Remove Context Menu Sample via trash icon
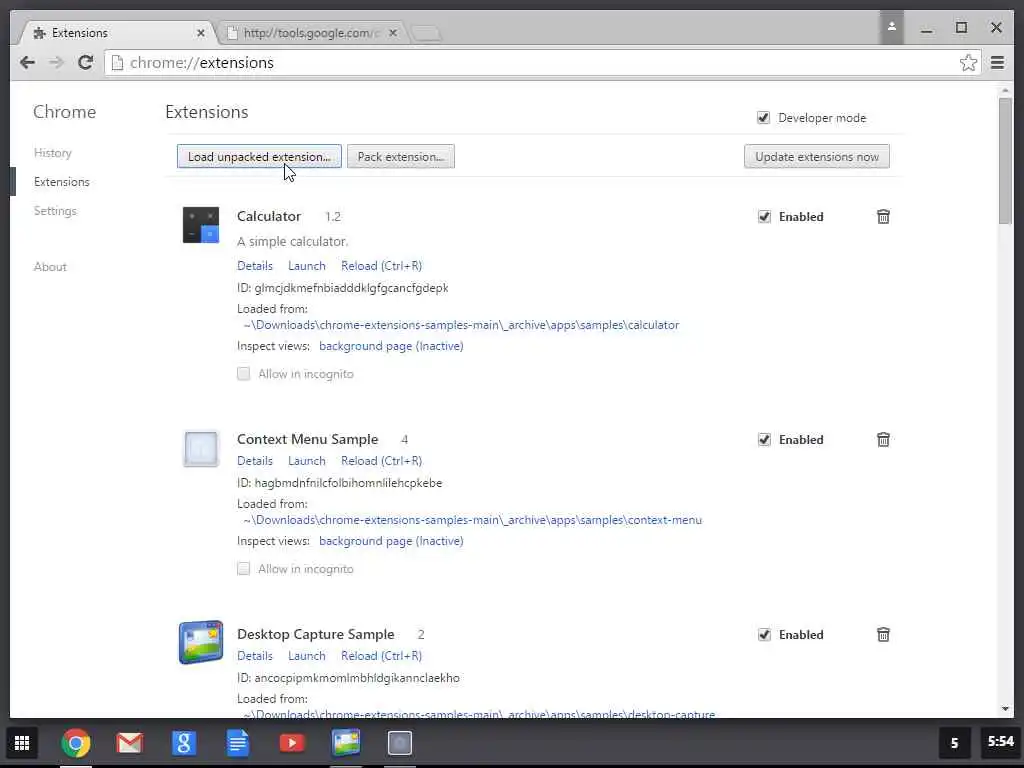The width and height of the screenshot is (1024, 768). point(883,440)
